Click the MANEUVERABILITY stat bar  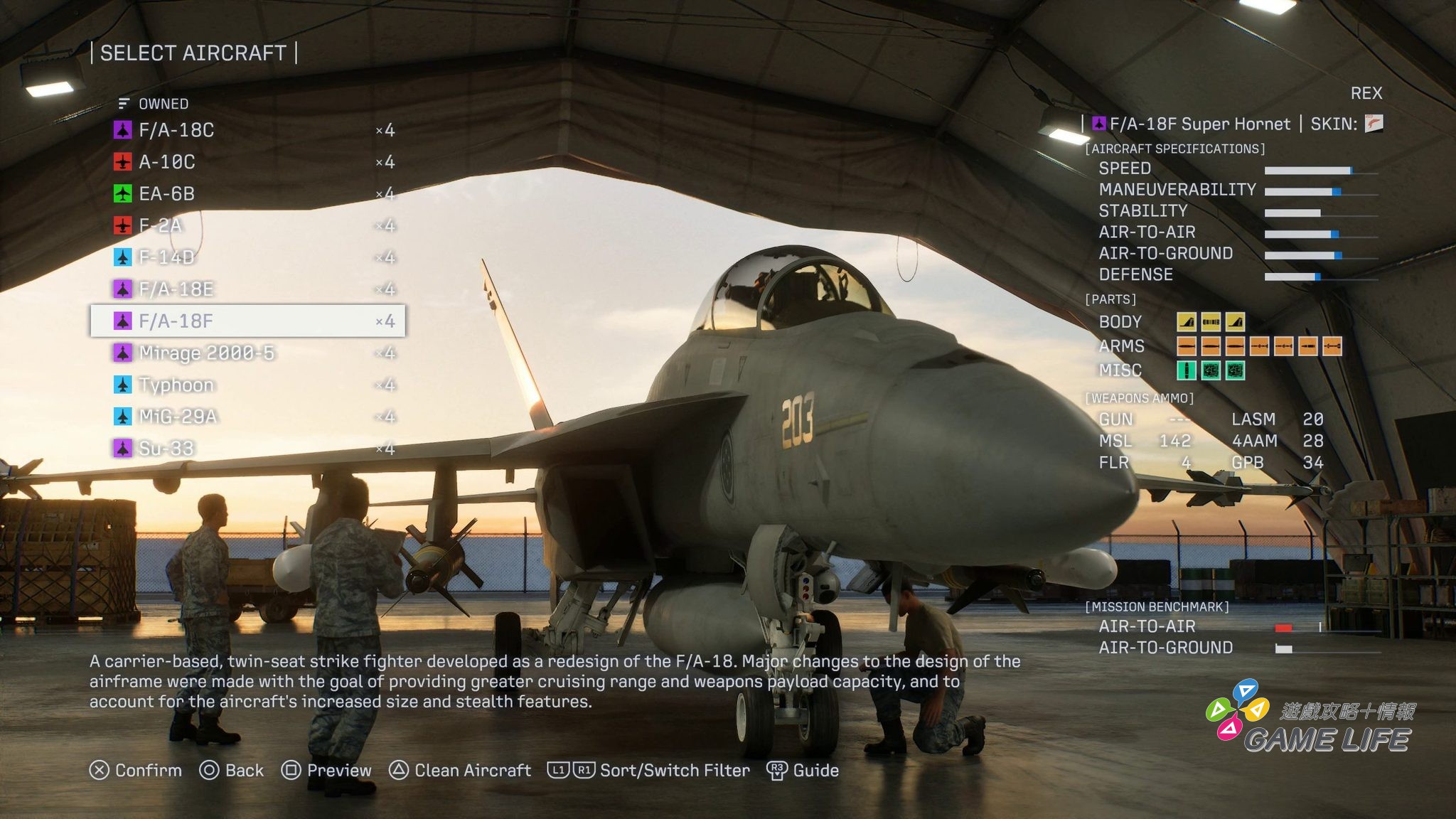[x=1321, y=192]
